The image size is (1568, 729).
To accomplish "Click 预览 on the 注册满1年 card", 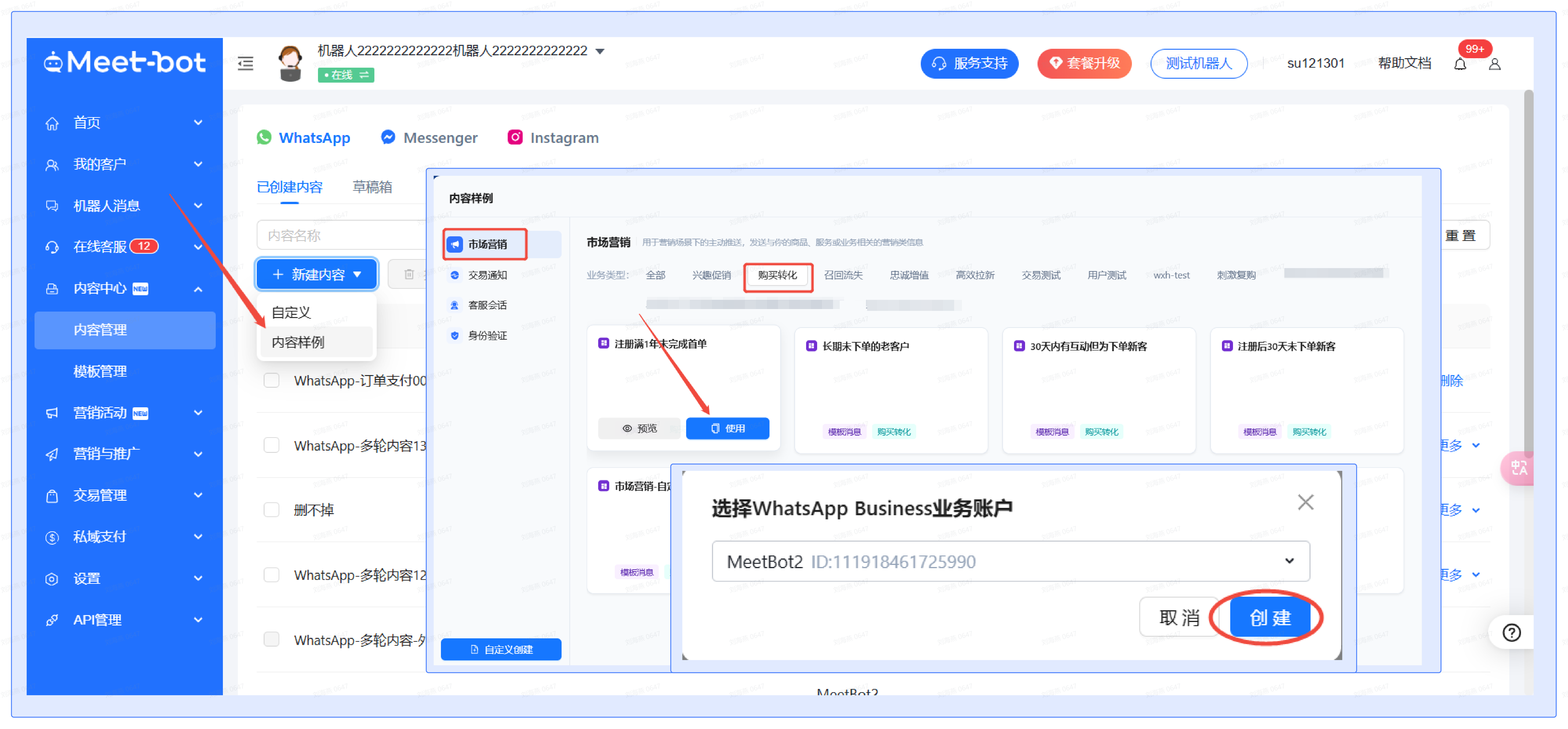I will [640, 428].
